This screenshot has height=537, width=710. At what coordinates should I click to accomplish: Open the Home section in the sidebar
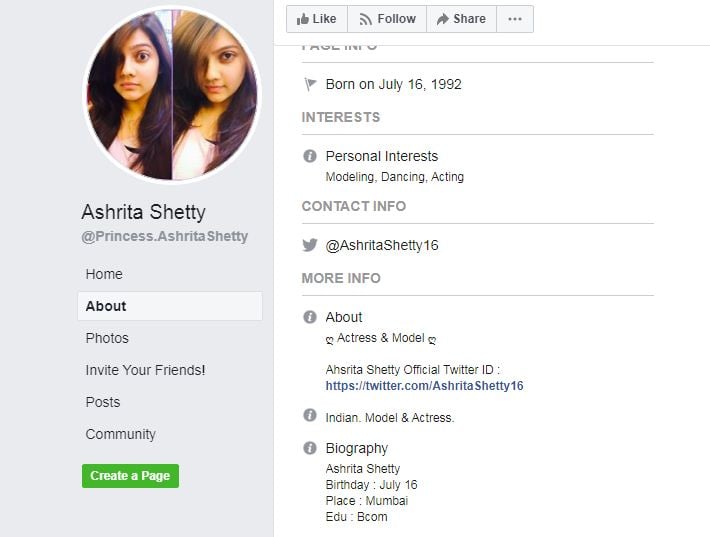click(x=104, y=274)
